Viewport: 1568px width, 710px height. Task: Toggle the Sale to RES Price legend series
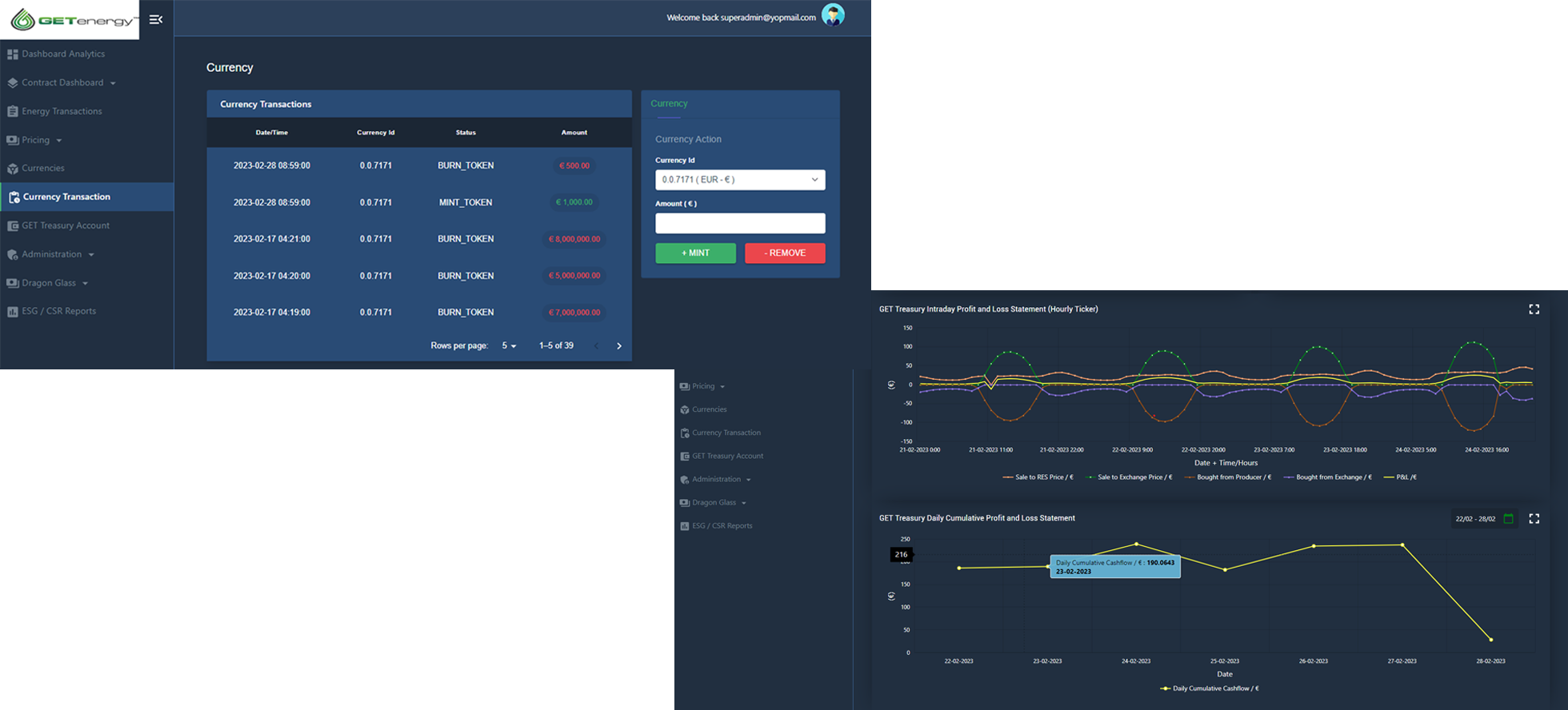coord(1038,477)
